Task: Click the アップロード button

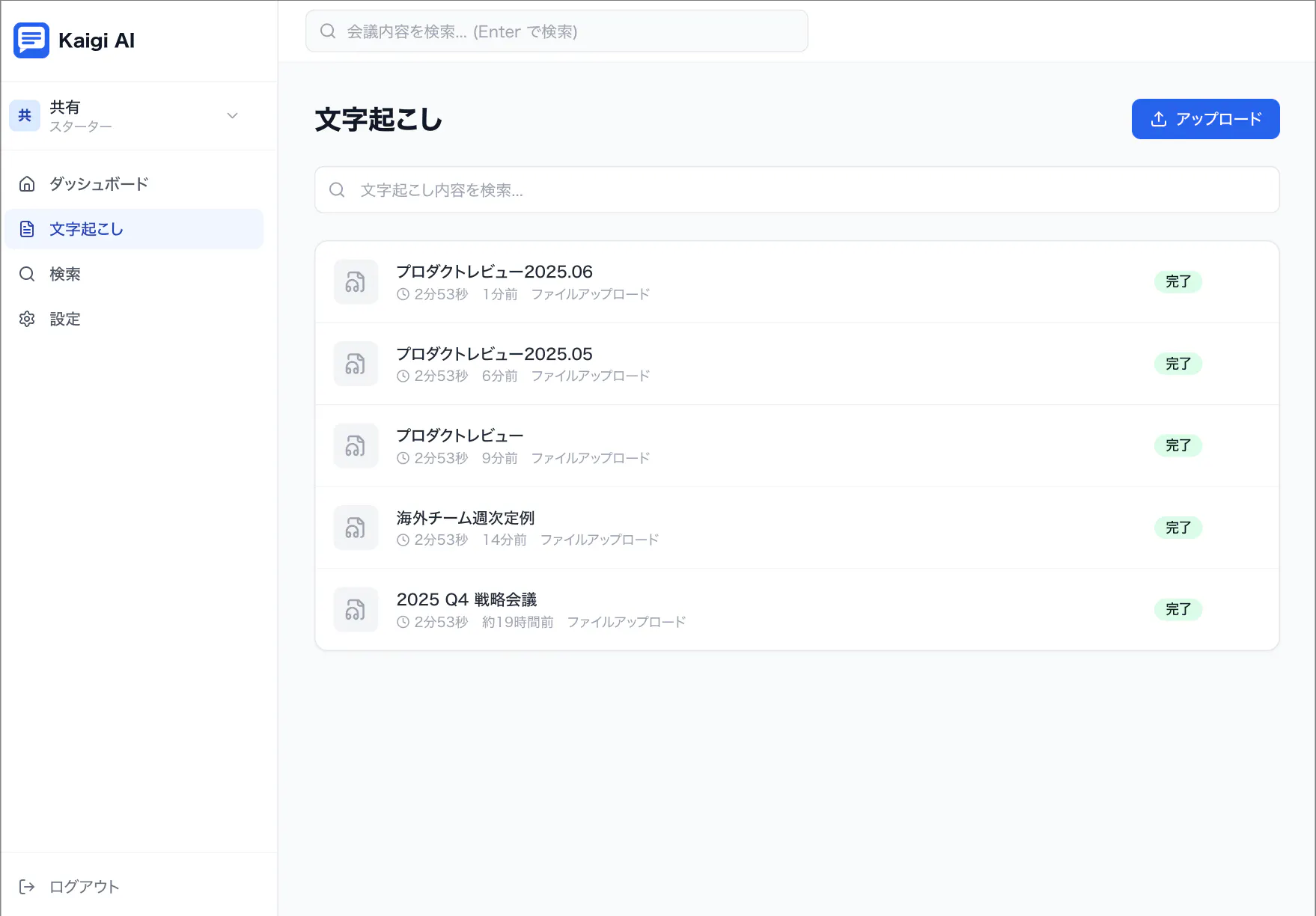Action: (x=1205, y=119)
